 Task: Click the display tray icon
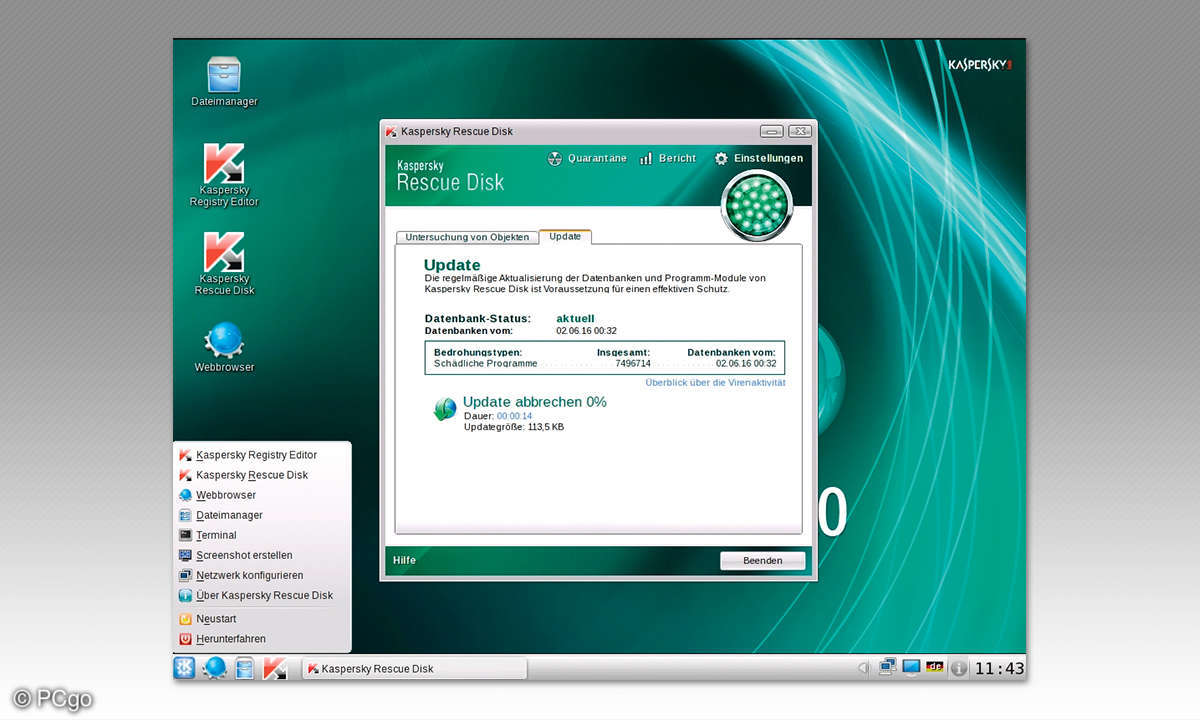(x=911, y=668)
